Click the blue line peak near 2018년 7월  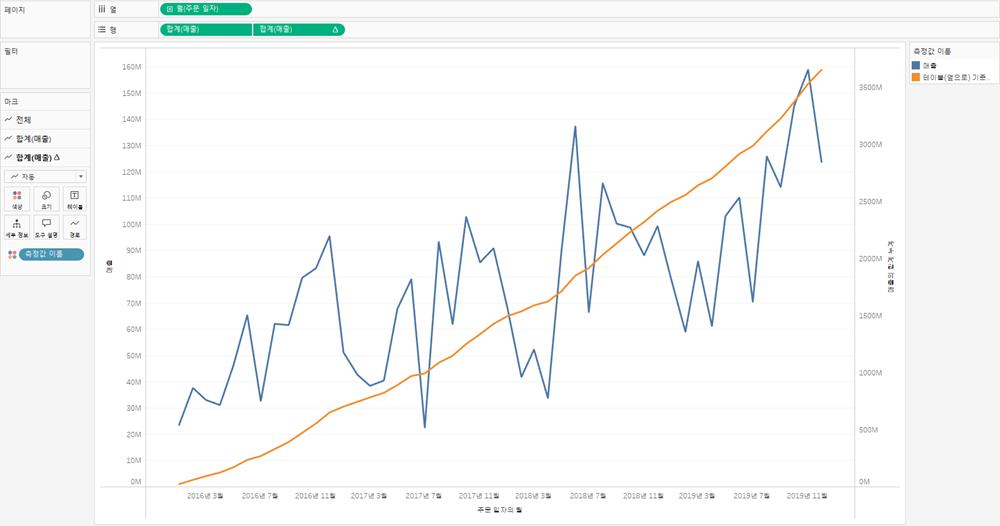[x=575, y=126]
